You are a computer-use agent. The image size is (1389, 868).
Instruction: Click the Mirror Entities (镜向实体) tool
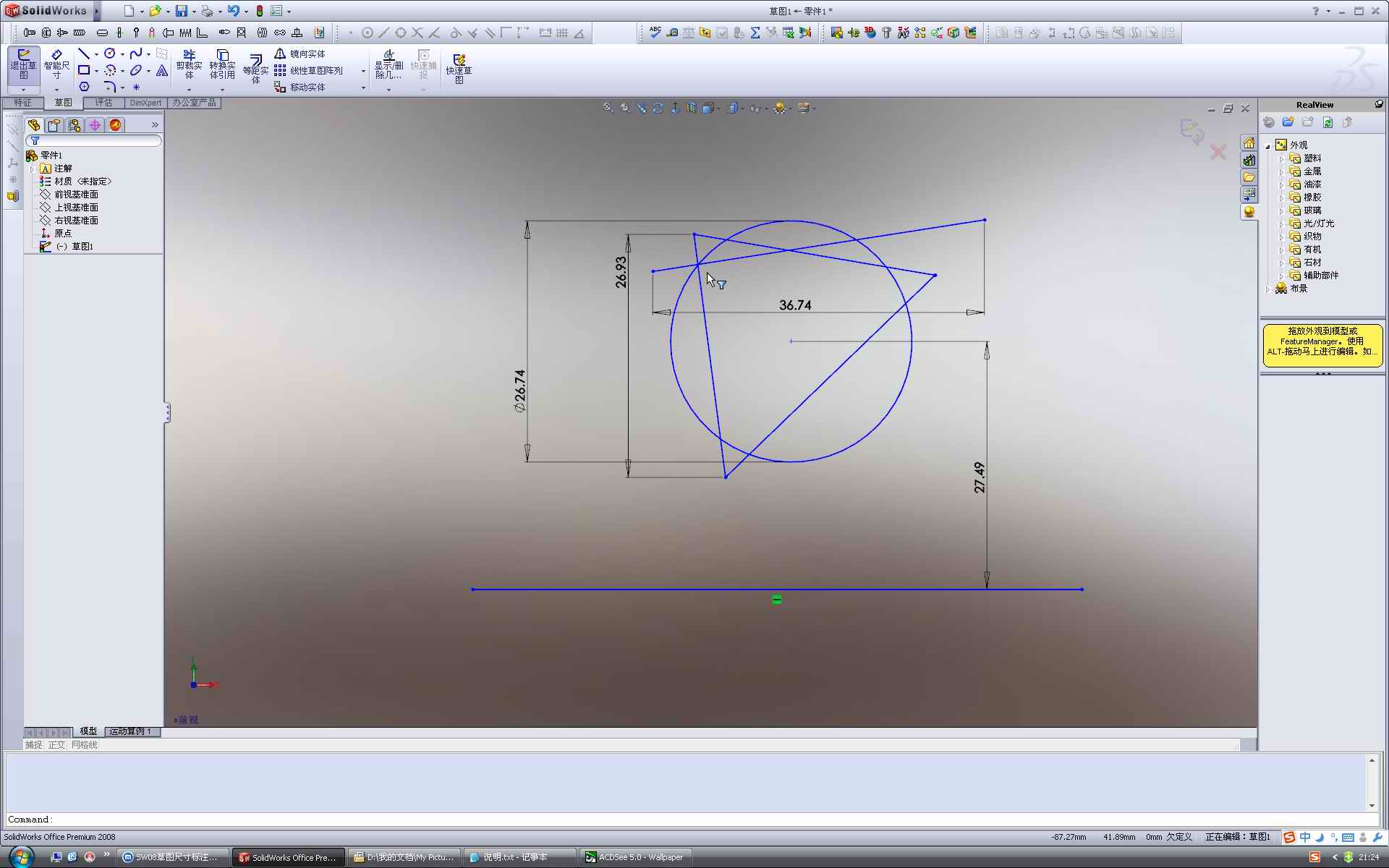click(x=300, y=54)
